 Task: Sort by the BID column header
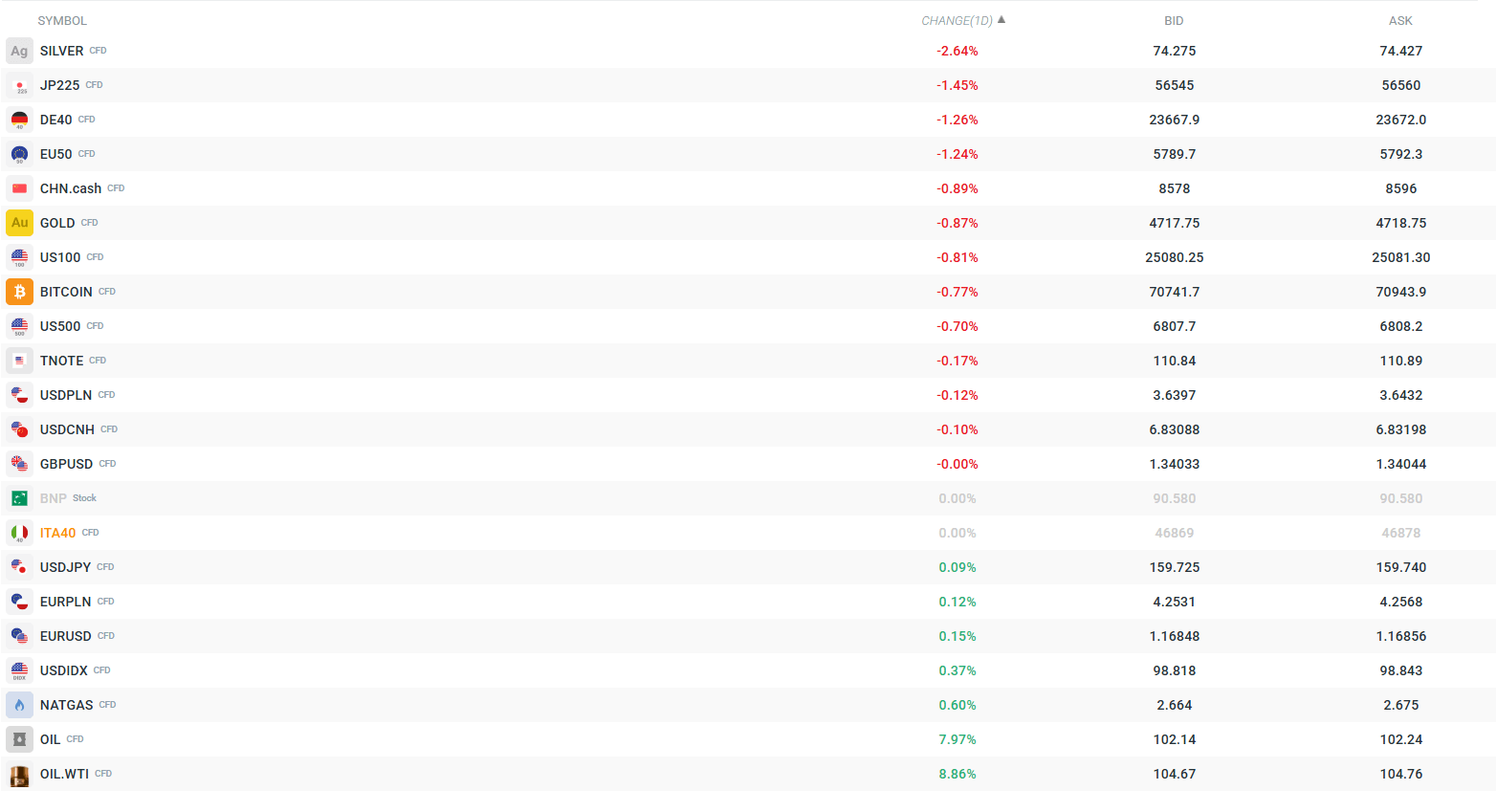[x=1174, y=21]
